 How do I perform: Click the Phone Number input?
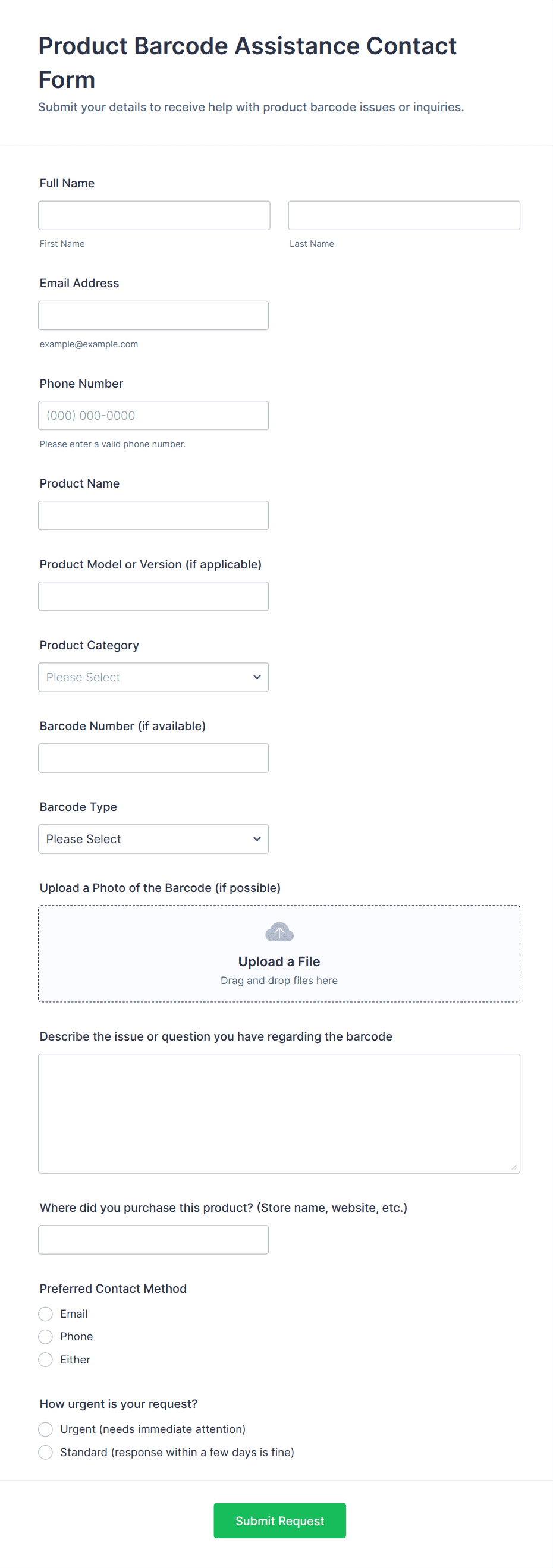153,416
